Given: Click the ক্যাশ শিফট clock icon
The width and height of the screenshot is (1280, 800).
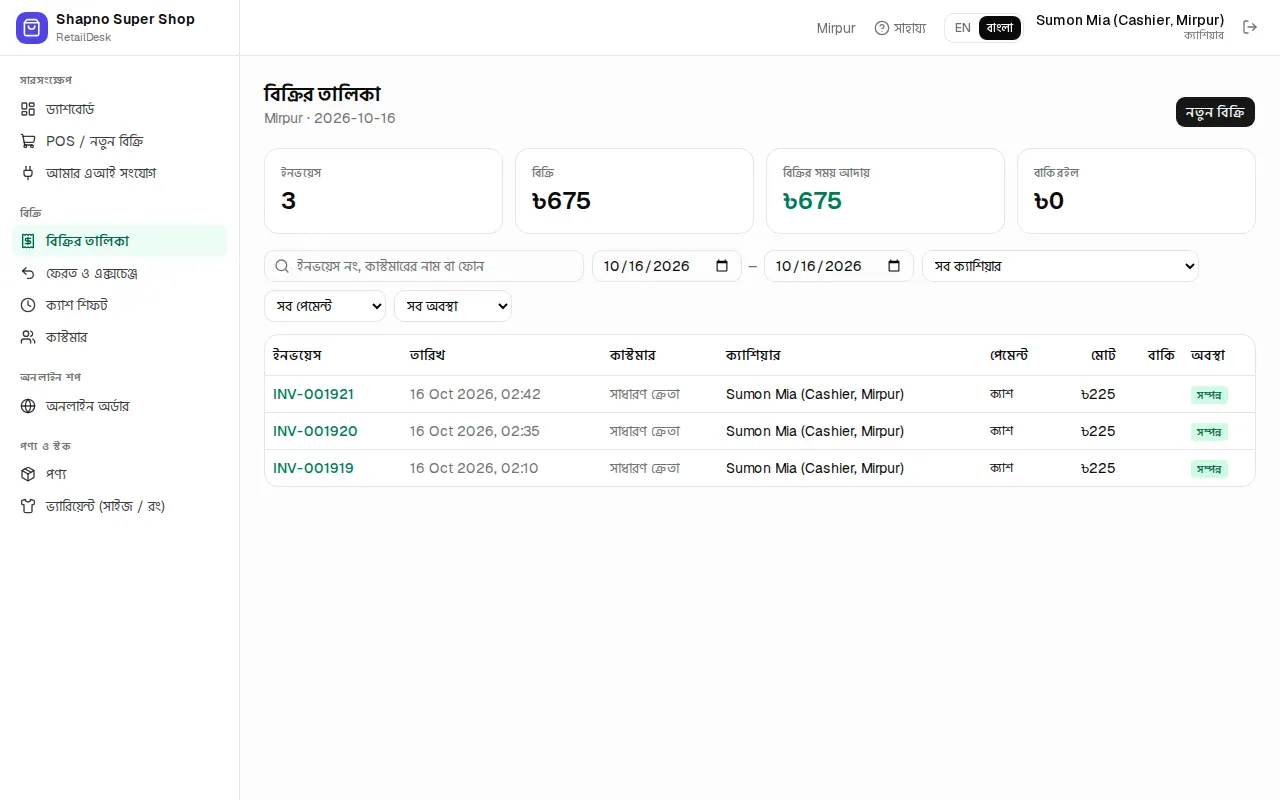Looking at the screenshot, I should coord(28,305).
